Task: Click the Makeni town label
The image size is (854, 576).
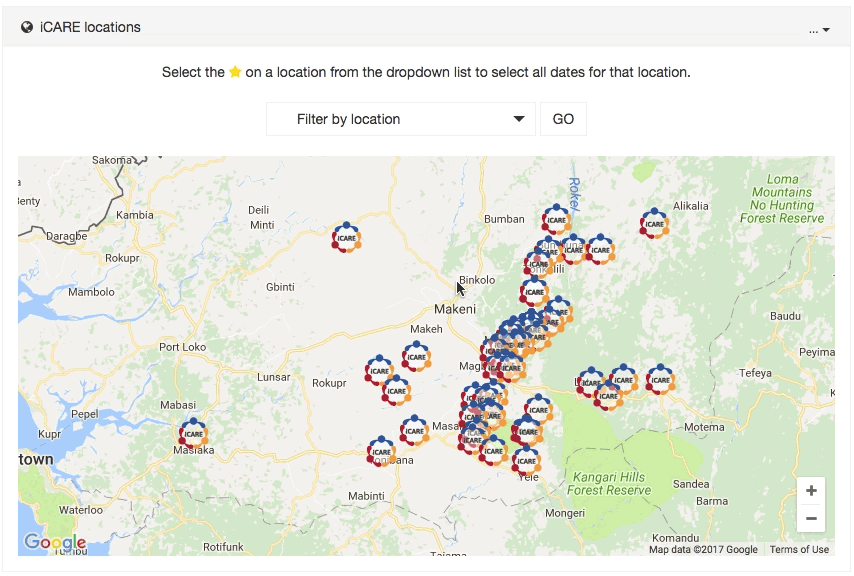Action: pyautogui.click(x=455, y=309)
